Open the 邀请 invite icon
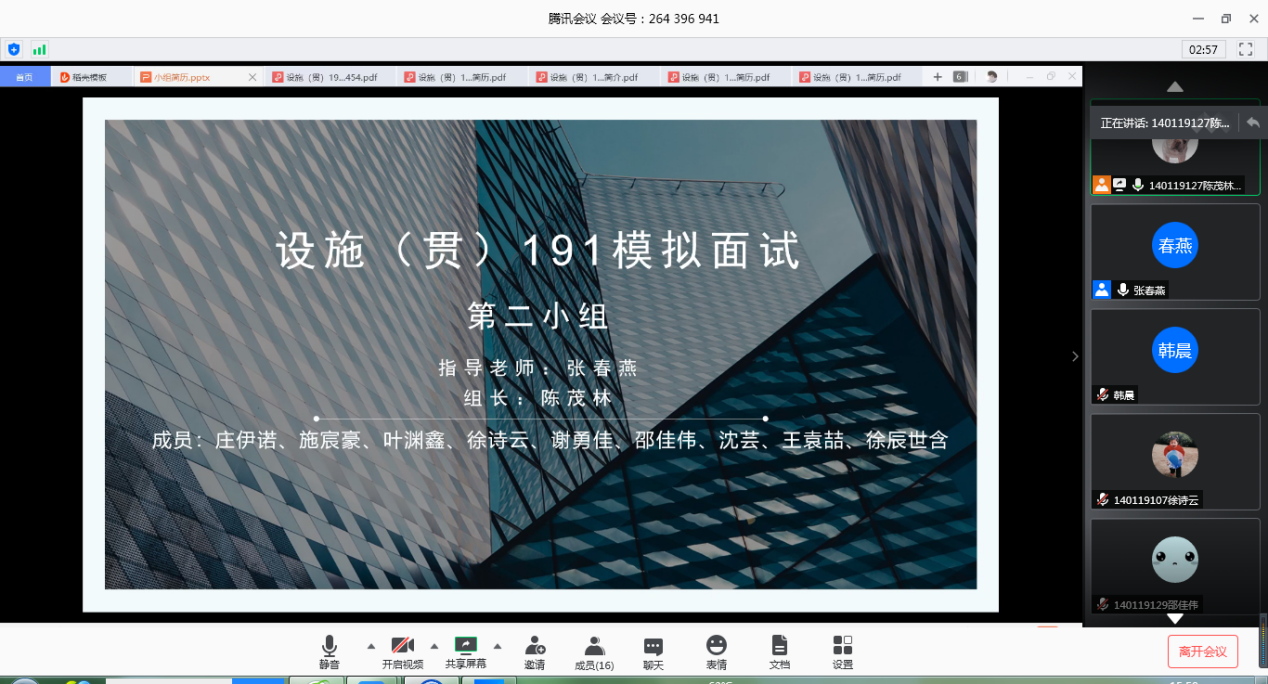Screen dimensions: 1268x684 [x=535, y=652]
